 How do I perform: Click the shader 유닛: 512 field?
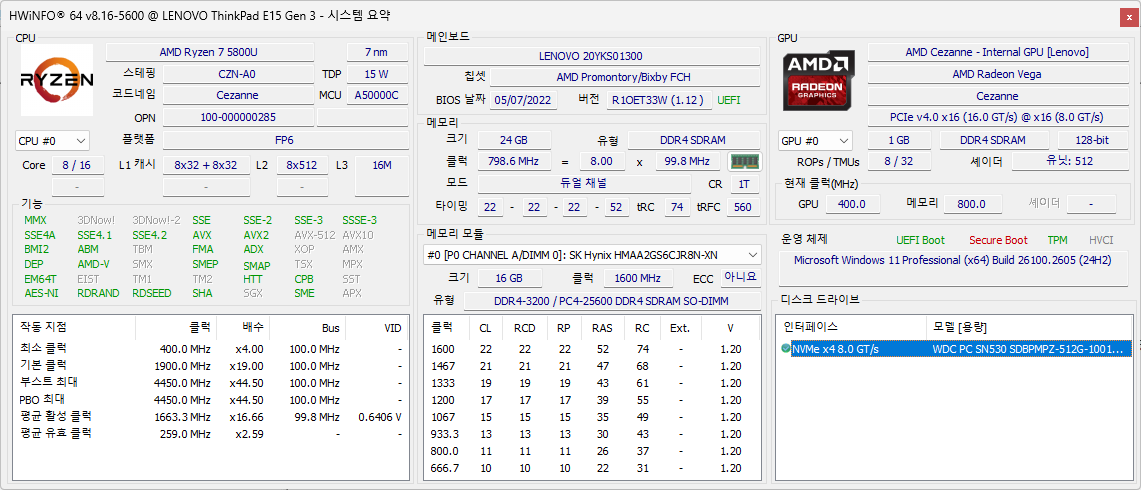[x=1069, y=161]
